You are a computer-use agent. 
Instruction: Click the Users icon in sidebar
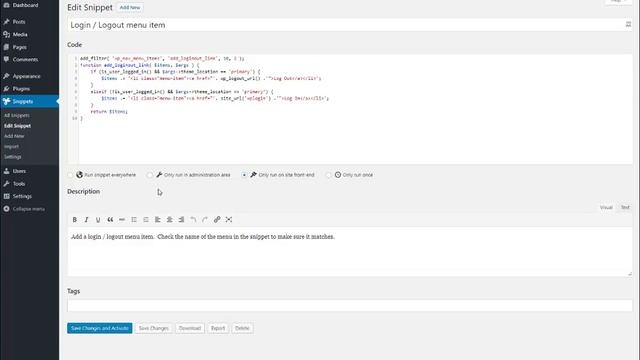point(7,171)
